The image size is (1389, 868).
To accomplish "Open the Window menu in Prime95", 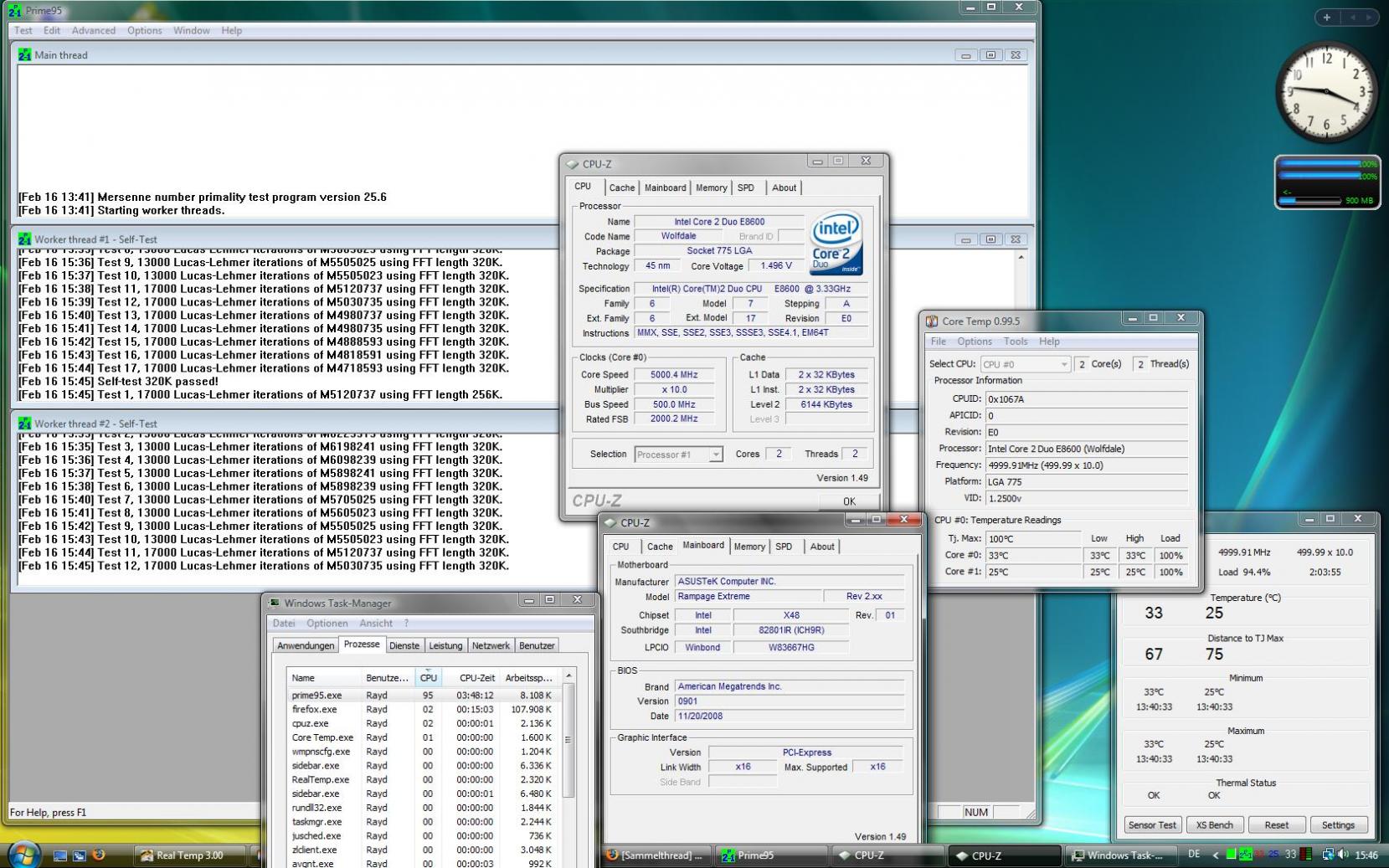I will [192, 30].
